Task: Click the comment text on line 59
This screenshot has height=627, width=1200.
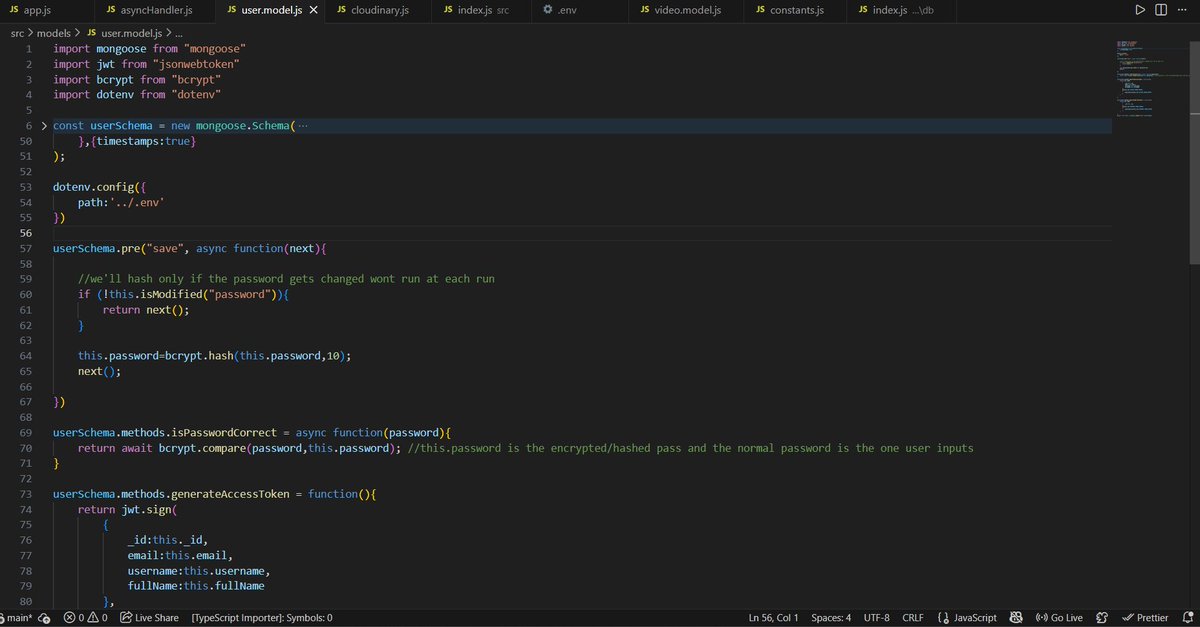Action: click(286, 278)
